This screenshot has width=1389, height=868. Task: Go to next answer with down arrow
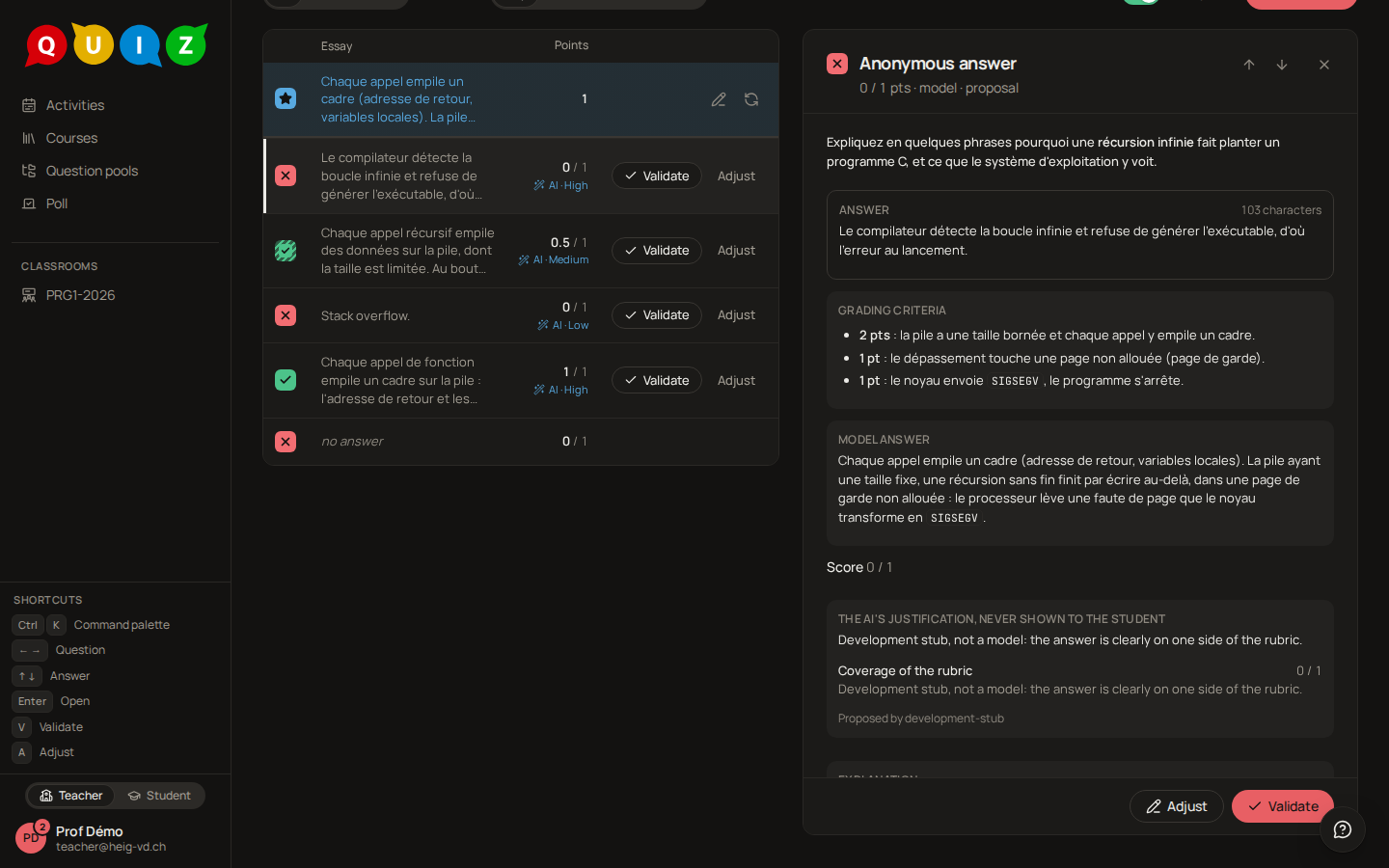click(1282, 65)
